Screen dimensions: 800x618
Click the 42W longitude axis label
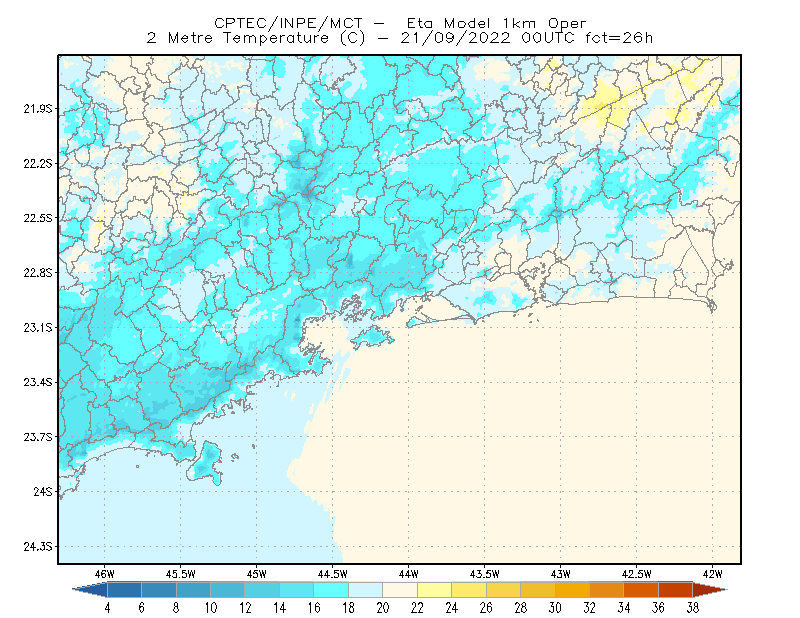(x=712, y=574)
